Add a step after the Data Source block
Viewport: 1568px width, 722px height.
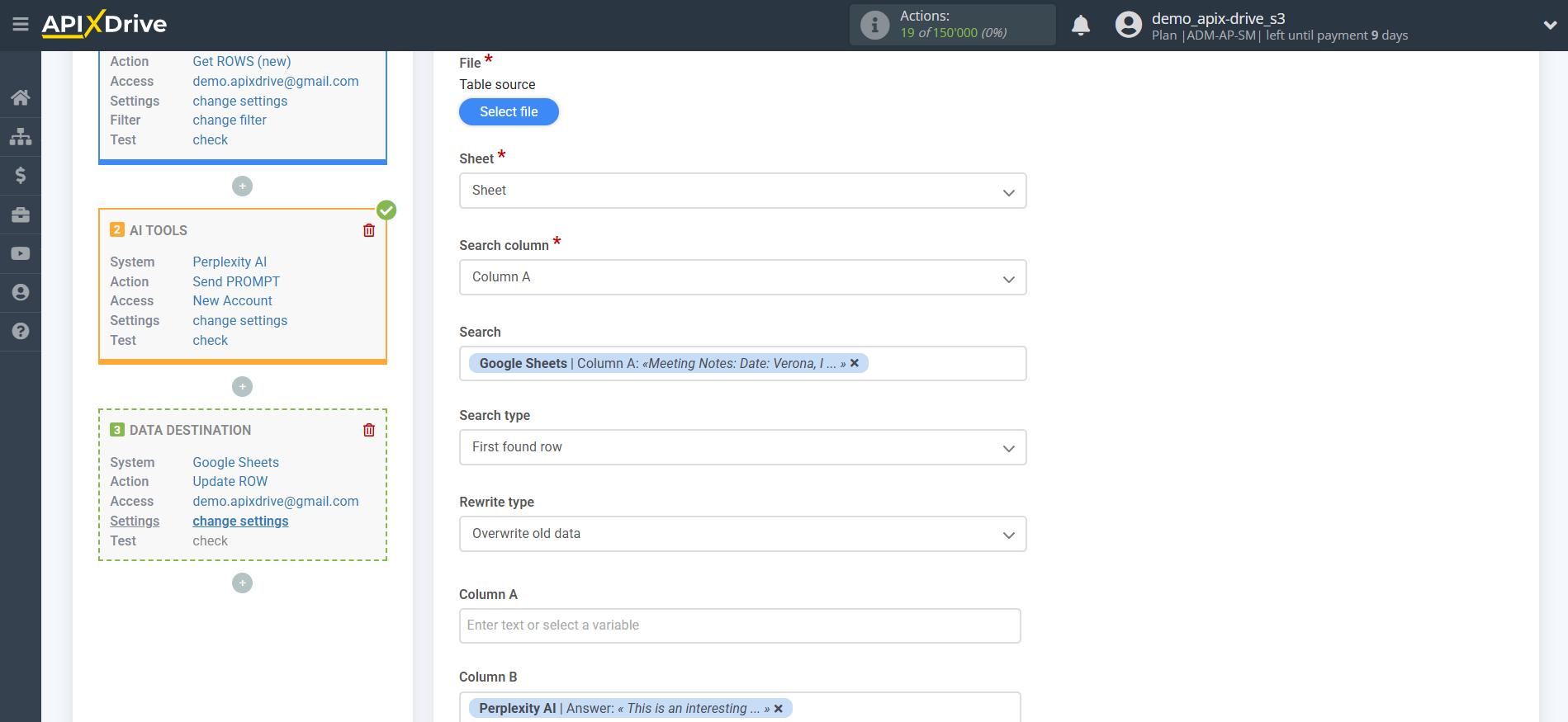242,186
